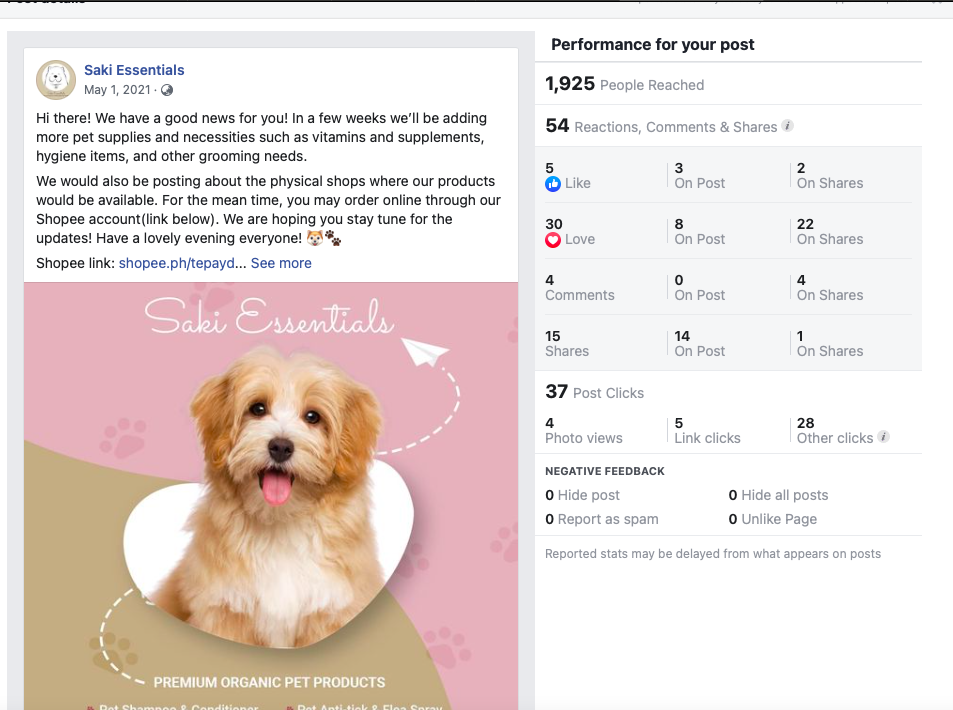Click the info icon next to Other clicks
The height and width of the screenshot is (710, 953).
tap(884, 436)
